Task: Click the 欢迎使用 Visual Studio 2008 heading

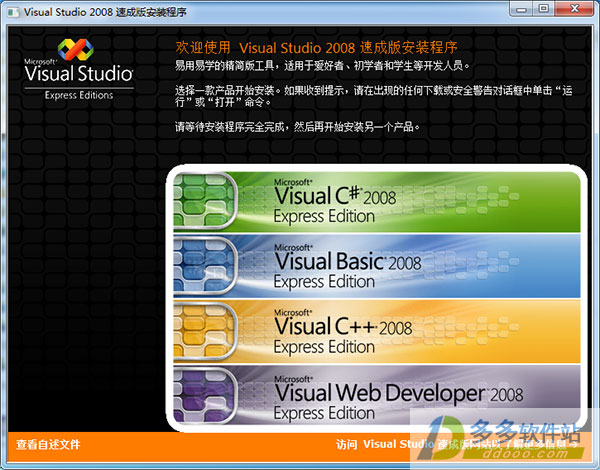Action: pos(316,48)
